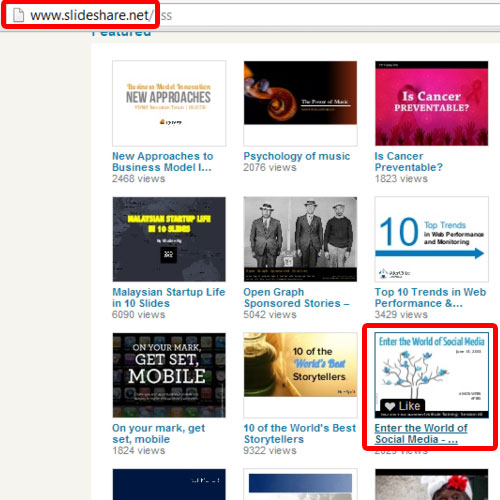The image size is (500, 500).
Task: Click the '9322 views' text
Action: [x=270, y=451]
